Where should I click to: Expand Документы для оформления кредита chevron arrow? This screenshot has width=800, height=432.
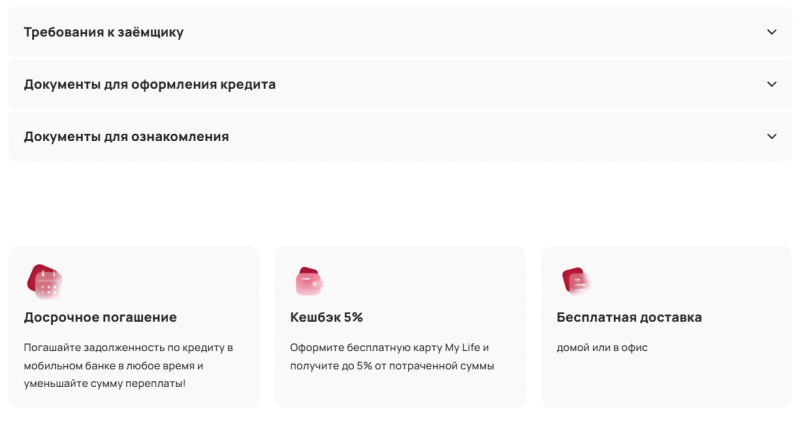(771, 84)
